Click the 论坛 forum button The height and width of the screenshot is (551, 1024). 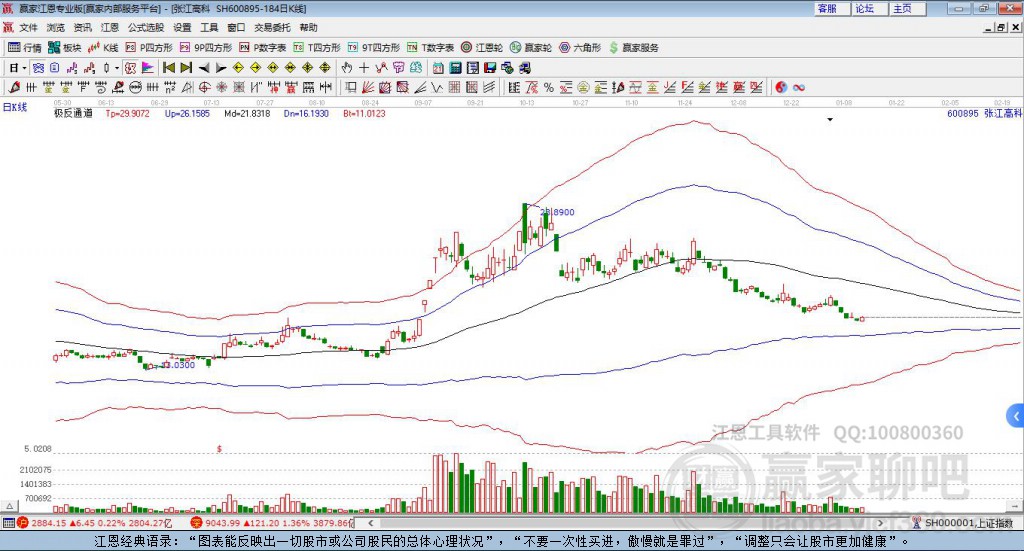870,8
